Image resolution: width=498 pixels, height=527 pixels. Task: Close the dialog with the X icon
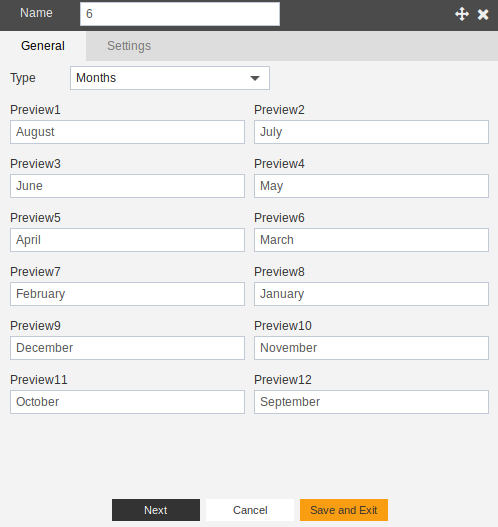(x=483, y=14)
